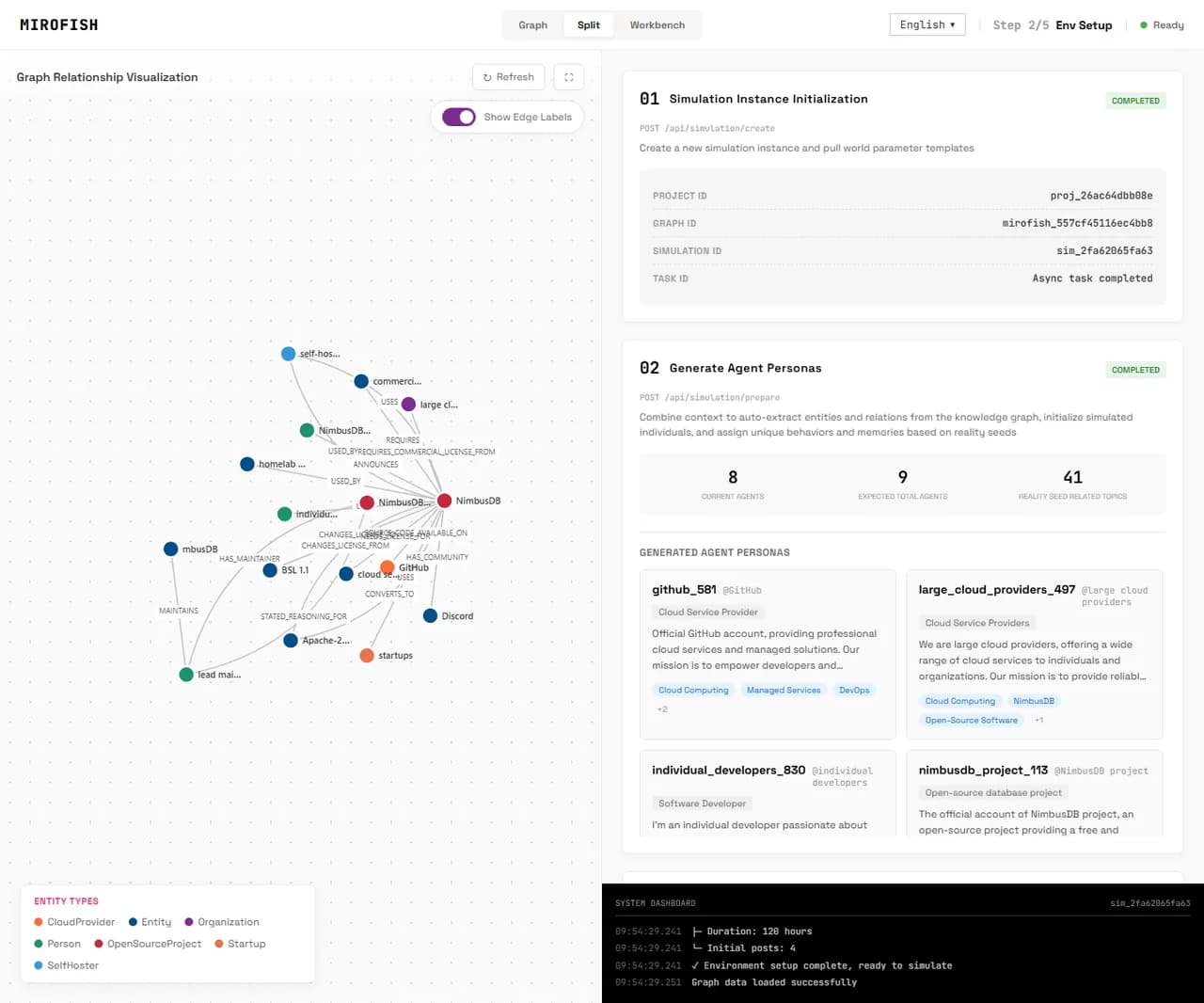The width and height of the screenshot is (1204, 1003).
Task: Click the Ready status indicator
Action: tap(1162, 25)
